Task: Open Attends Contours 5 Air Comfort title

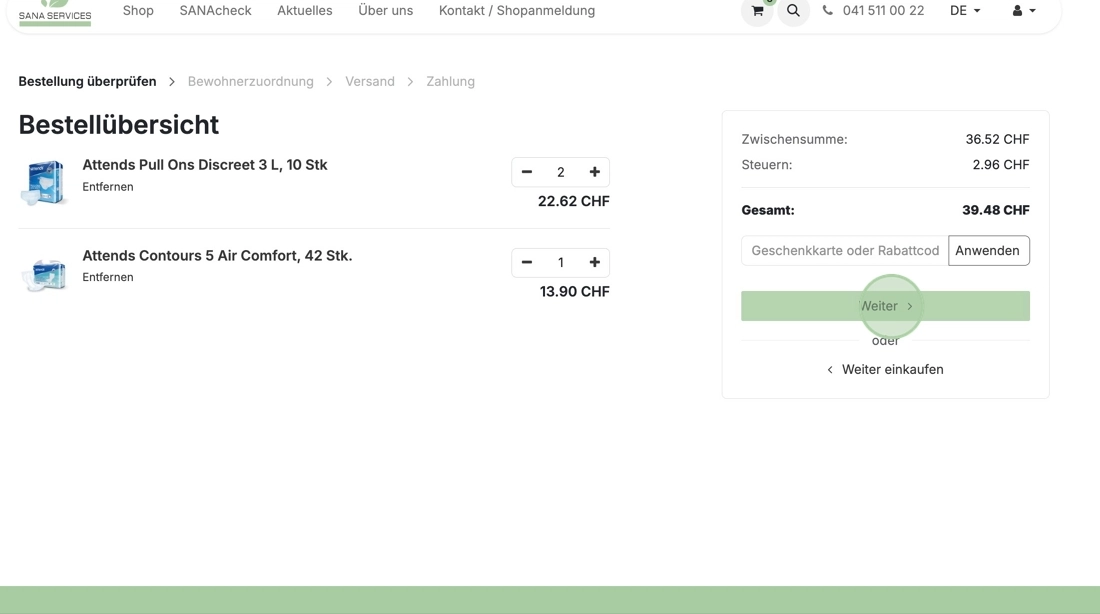Action: (217, 255)
